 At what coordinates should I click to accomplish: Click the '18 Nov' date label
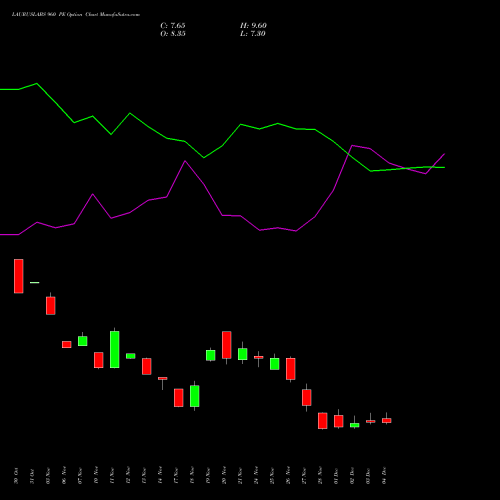click(192, 476)
